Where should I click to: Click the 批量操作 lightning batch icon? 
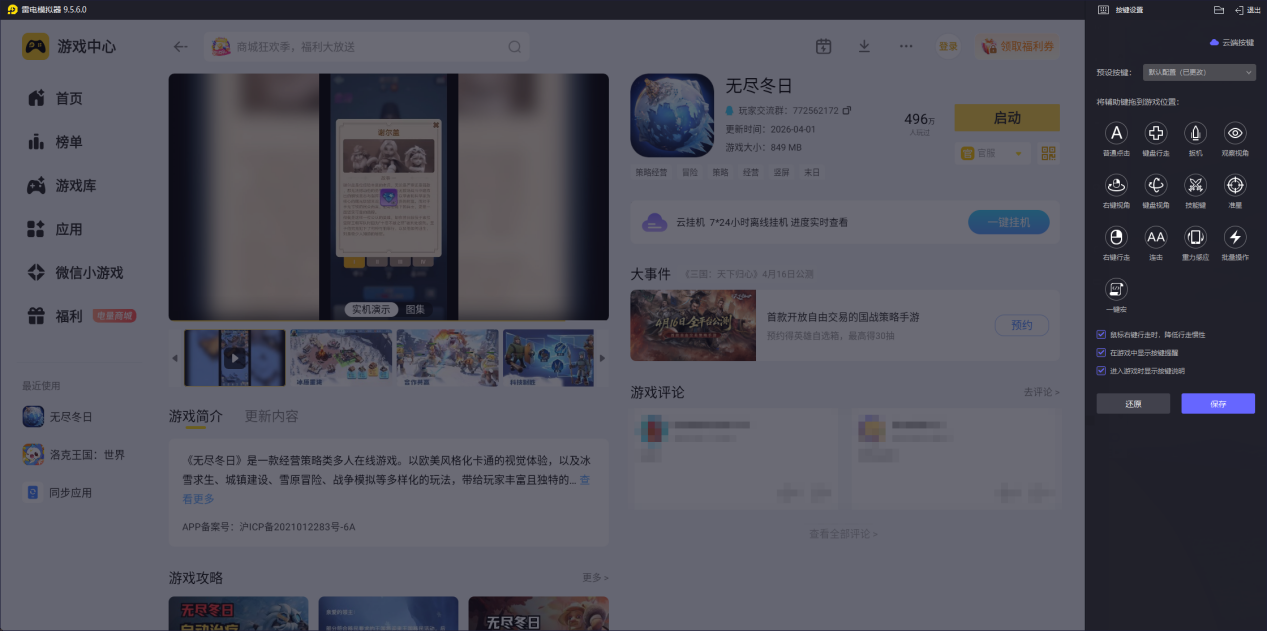click(x=1234, y=237)
